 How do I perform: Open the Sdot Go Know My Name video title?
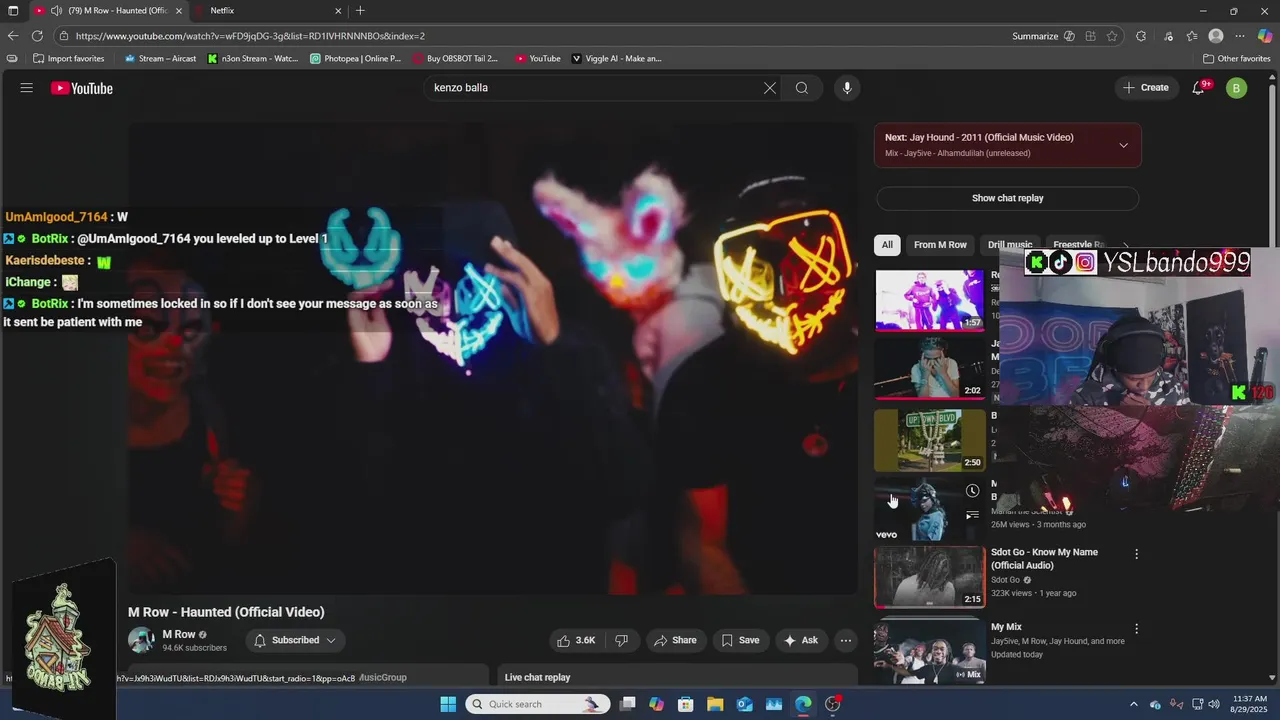coord(1044,558)
